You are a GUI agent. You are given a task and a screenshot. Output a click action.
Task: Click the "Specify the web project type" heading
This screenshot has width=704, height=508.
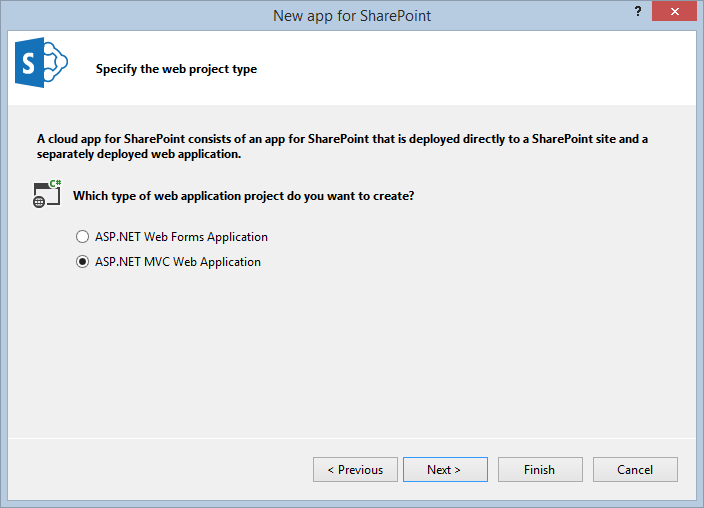click(176, 69)
